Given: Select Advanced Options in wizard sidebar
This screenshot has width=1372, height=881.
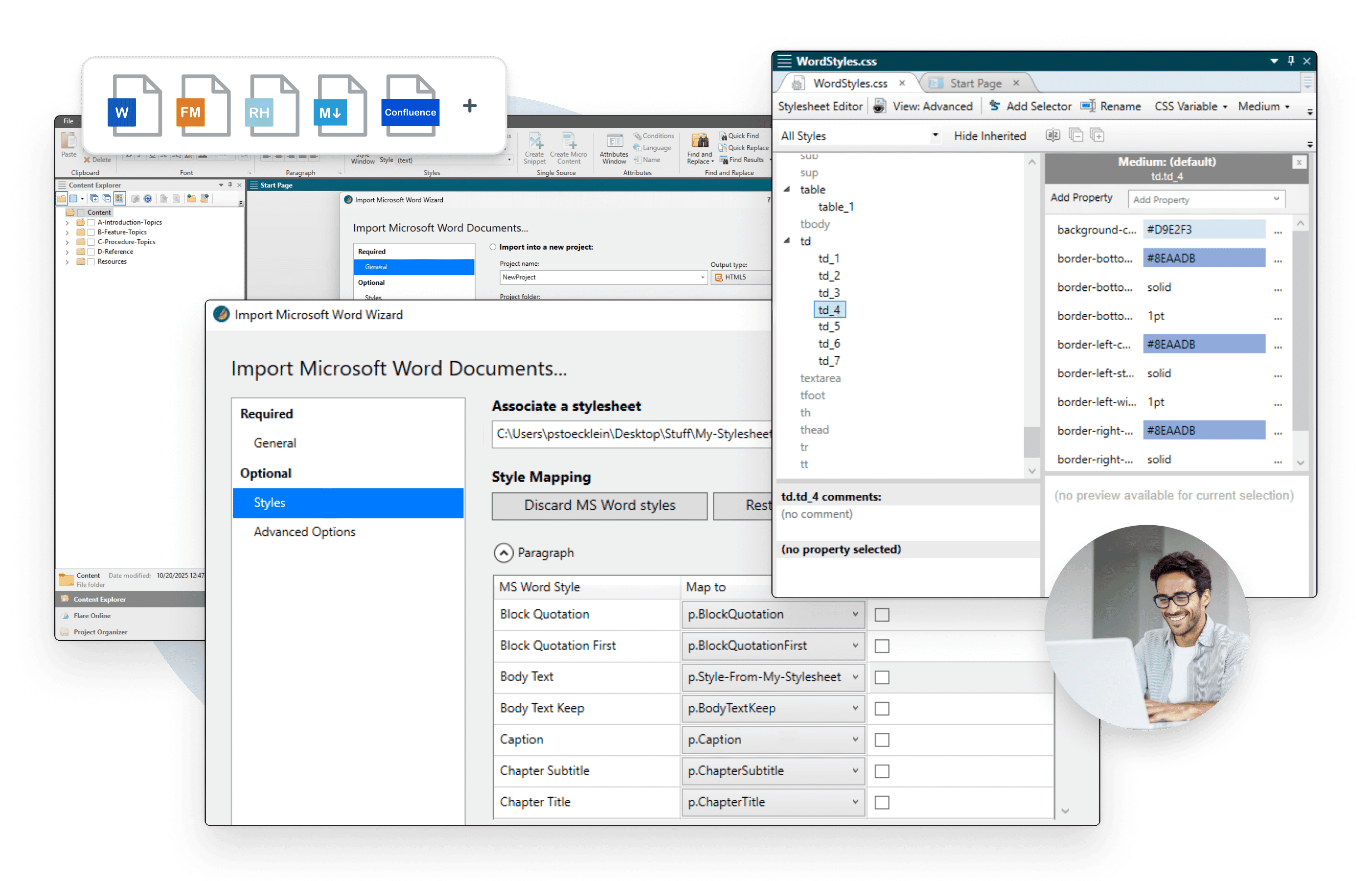Looking at the screenshot, I should 304,532.
